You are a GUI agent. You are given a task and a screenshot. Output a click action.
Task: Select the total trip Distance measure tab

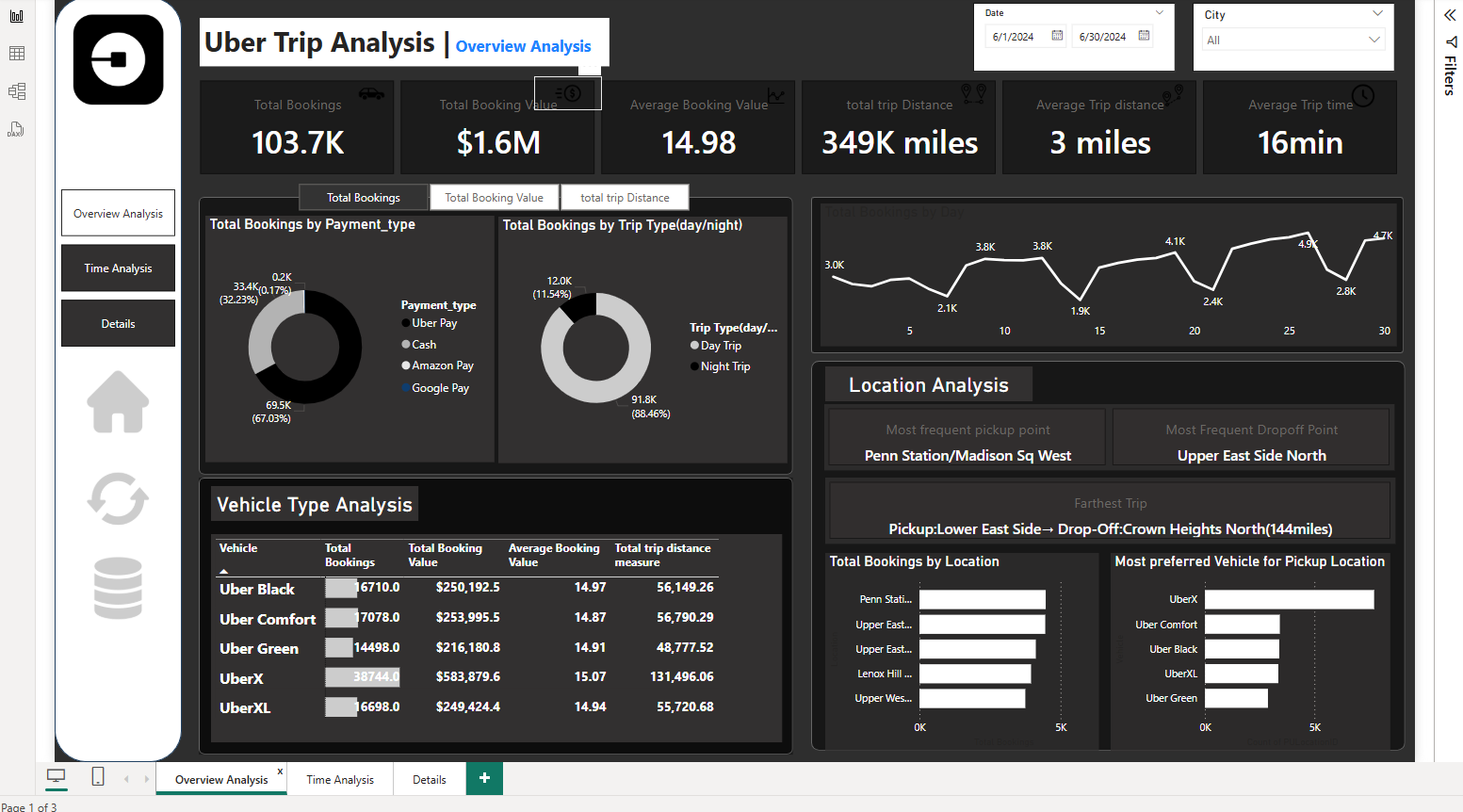coord(625,198)
